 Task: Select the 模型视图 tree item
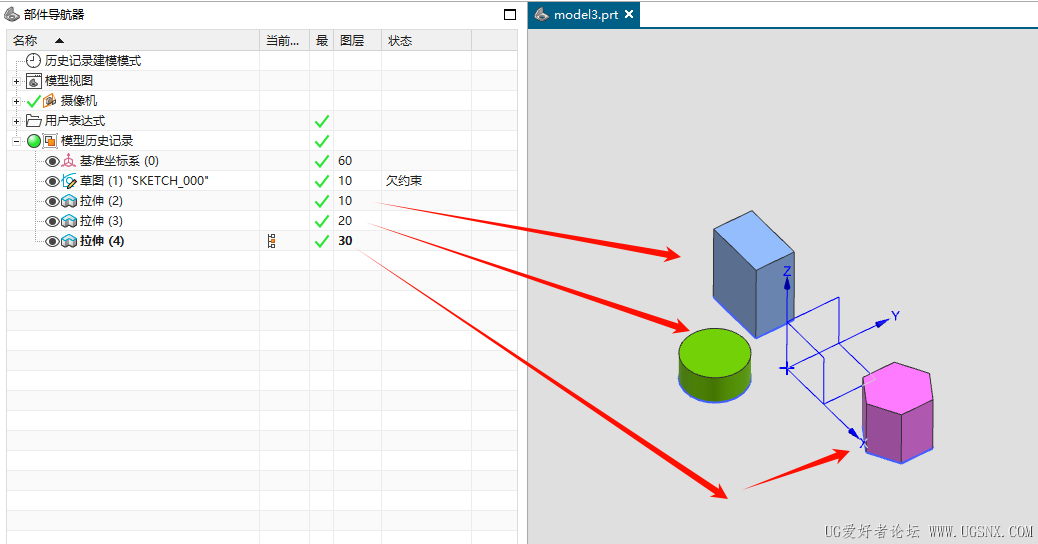pyautogui.click(x=69, y=81)
